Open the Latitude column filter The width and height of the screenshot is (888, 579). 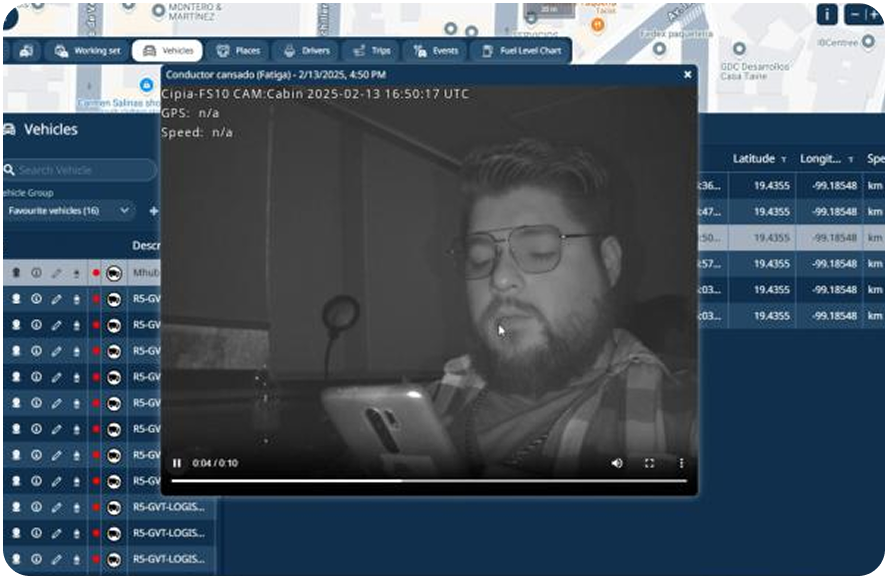point(783,159)
